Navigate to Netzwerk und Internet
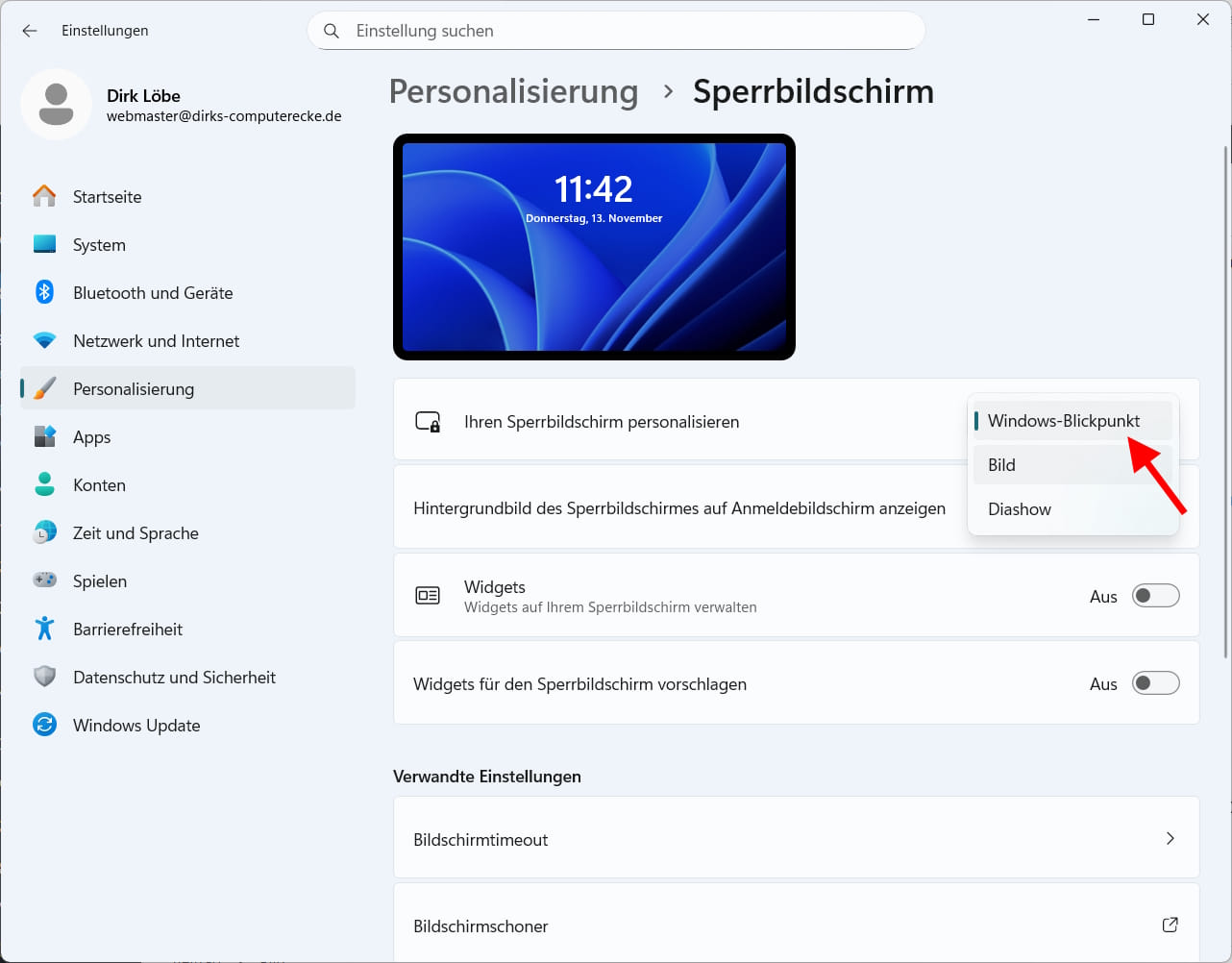 (187, 340)
